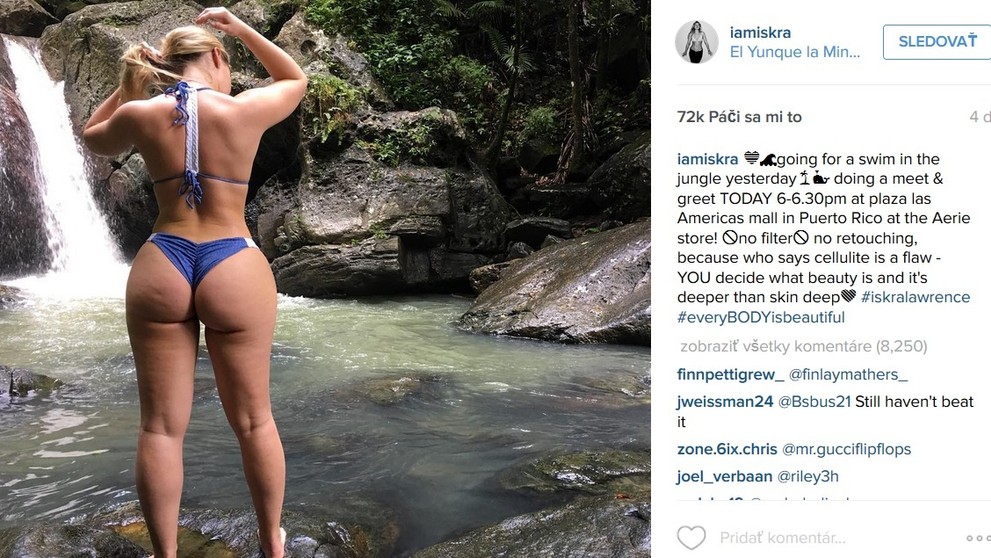The height and width of the screenshot is (558, 991).
Task: Open @Bsbus21 mention link
Action: click(x=814, y=402)
